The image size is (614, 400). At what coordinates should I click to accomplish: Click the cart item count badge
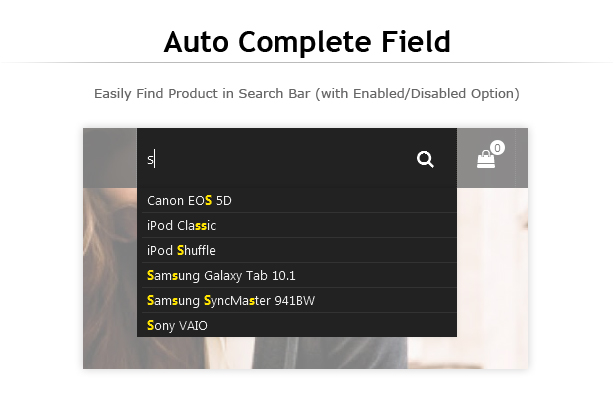pos(497,148)
